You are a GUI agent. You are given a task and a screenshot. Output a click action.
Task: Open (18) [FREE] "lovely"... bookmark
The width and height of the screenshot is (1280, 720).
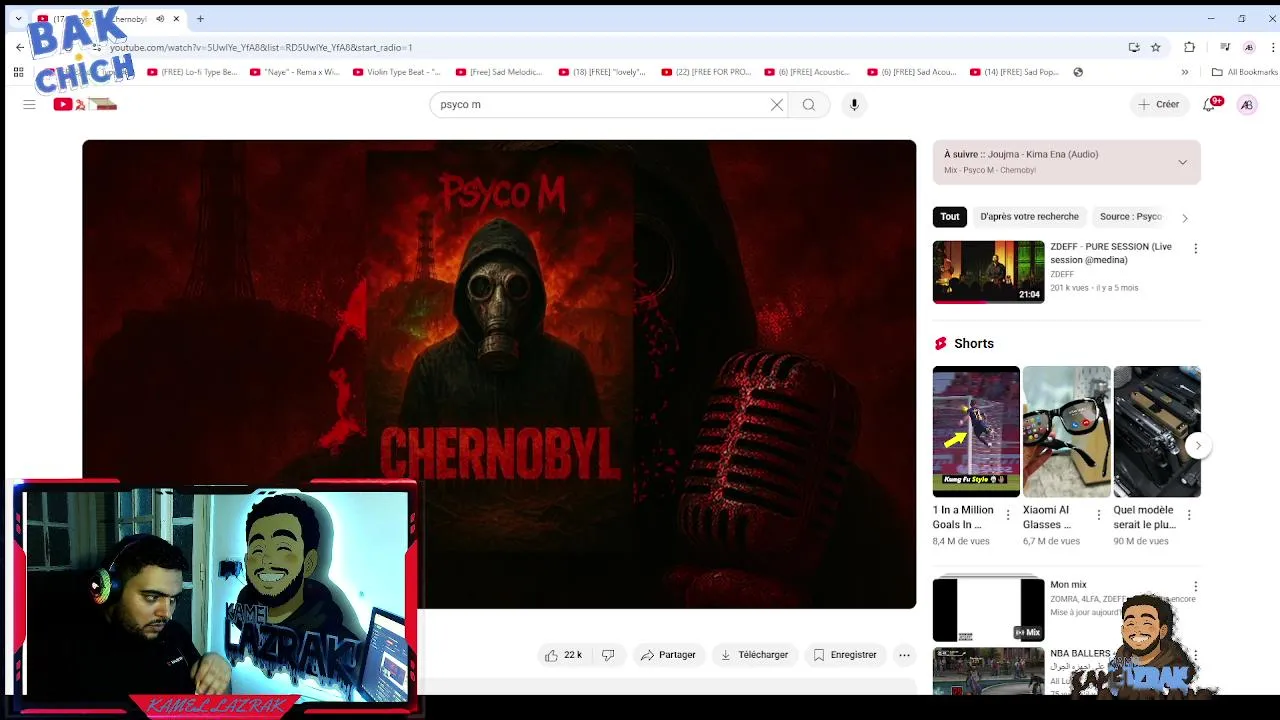[x=603, y=72]
